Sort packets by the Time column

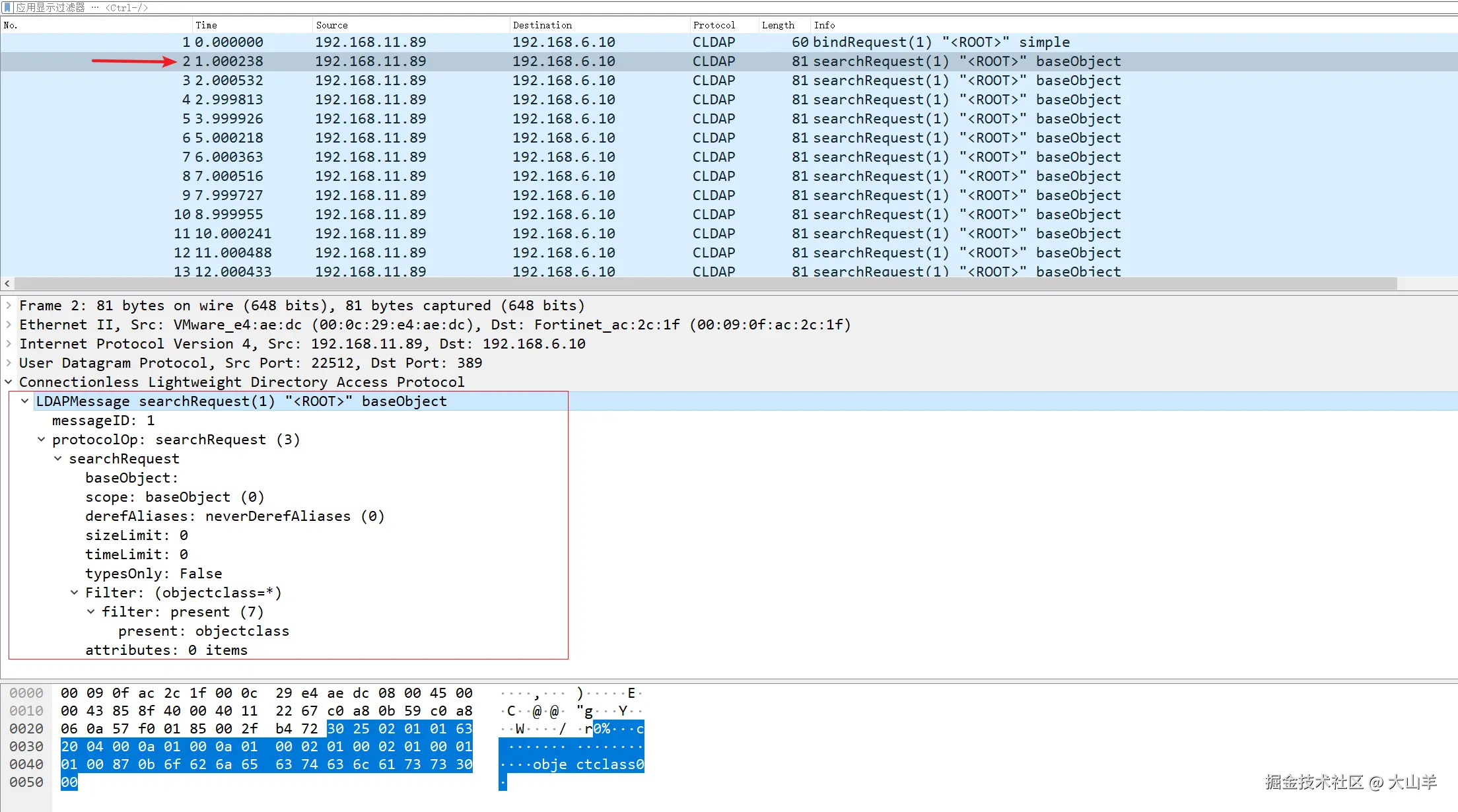(x=206, y=25)
